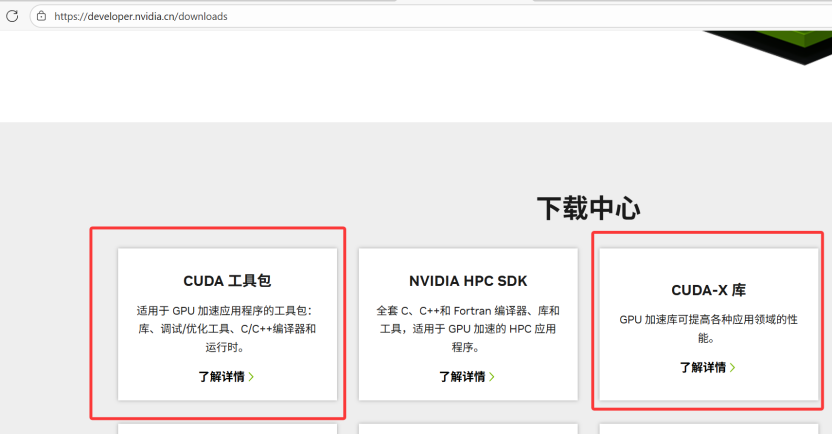Click 了解详情 under NVIDIA HPC SDK
This screenshot has height=434, width=832.
pos(462,377)
